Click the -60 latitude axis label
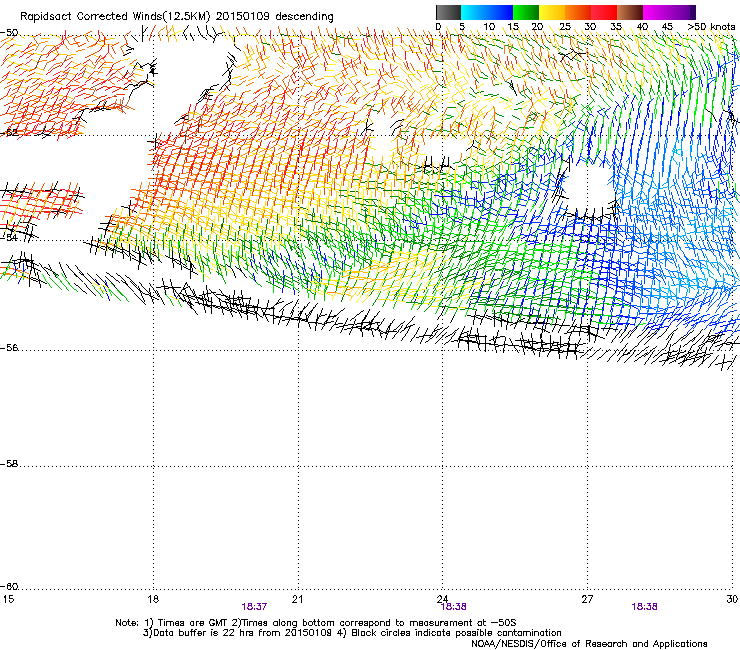Image resolution: width=740 pixels, height=650 pixels. tap(9, 587)
